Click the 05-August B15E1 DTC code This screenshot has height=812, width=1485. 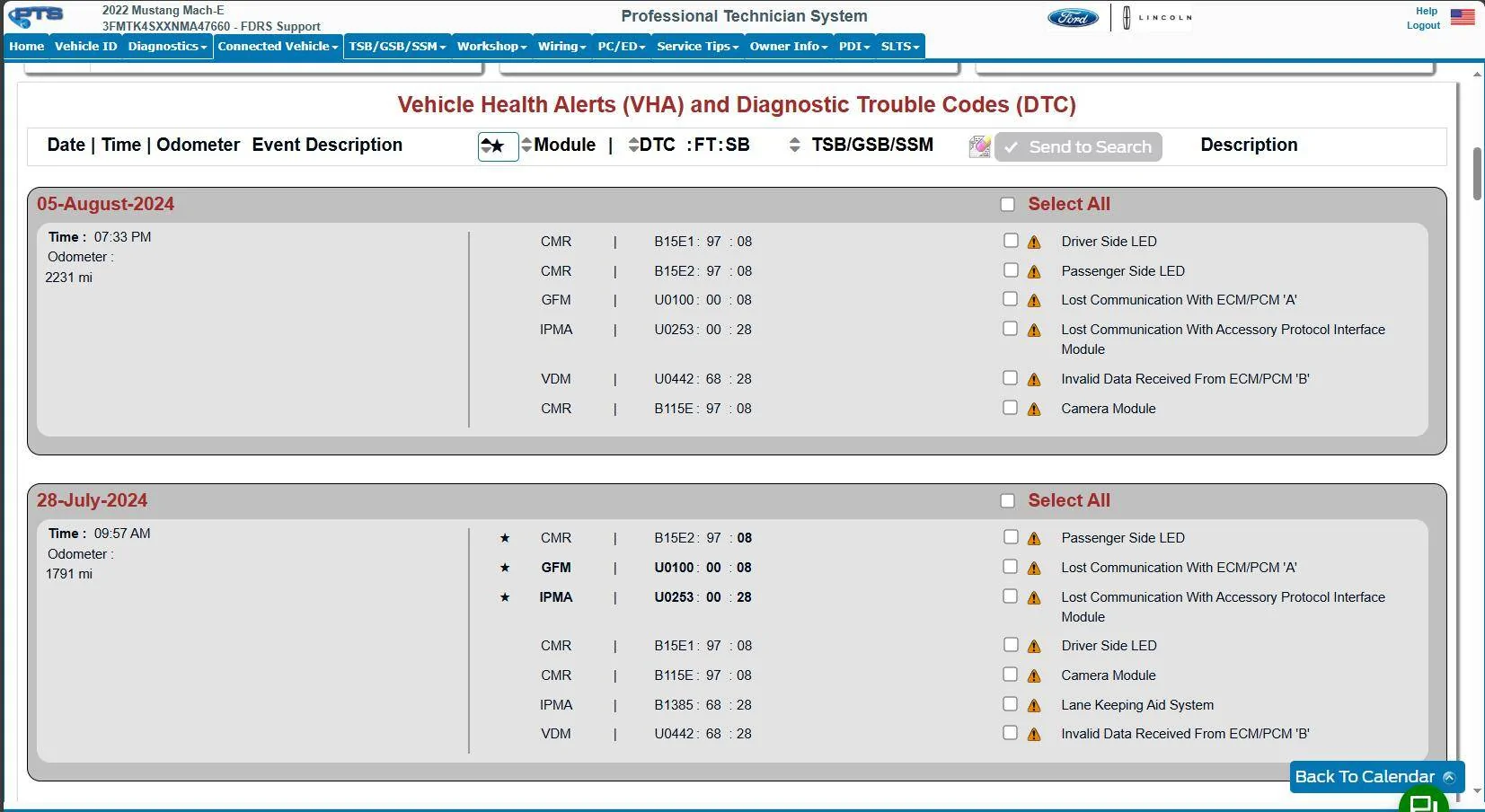point(674,242)
